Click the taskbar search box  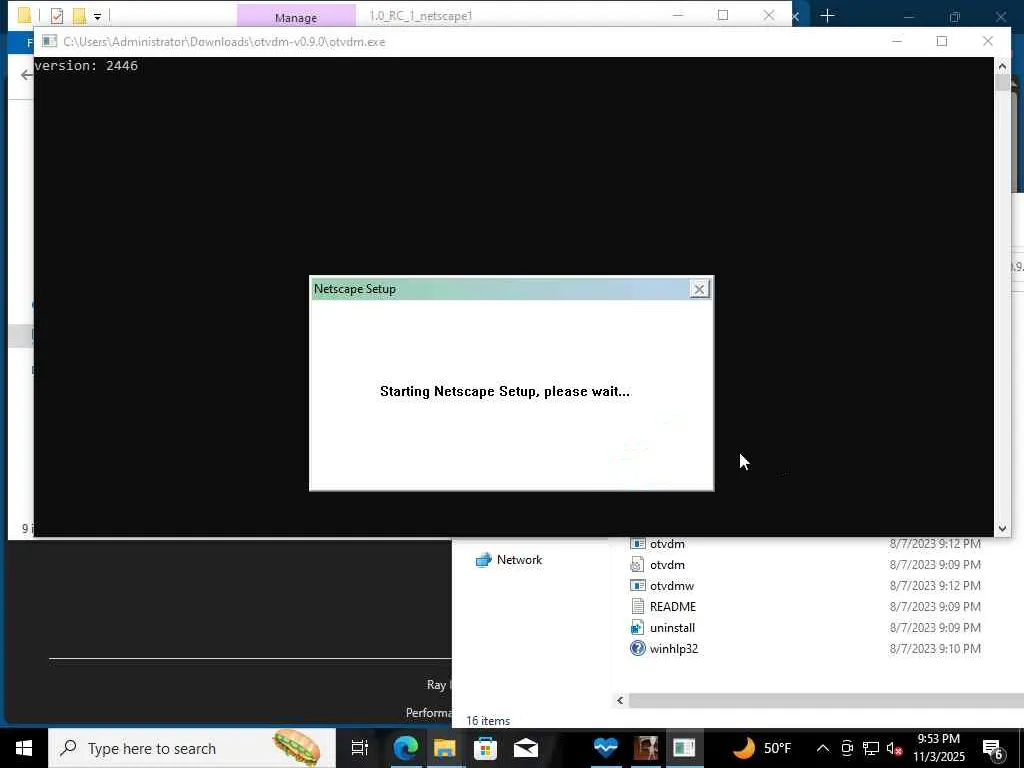[x=191, y=748]
